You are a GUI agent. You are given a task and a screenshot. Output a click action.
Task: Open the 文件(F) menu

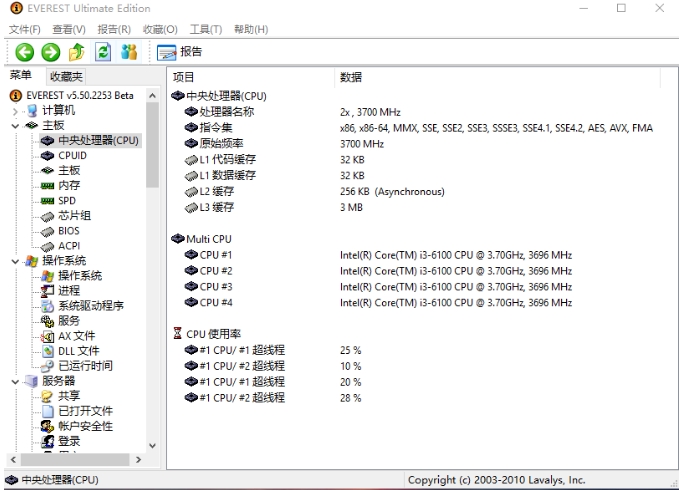(25, 29)
